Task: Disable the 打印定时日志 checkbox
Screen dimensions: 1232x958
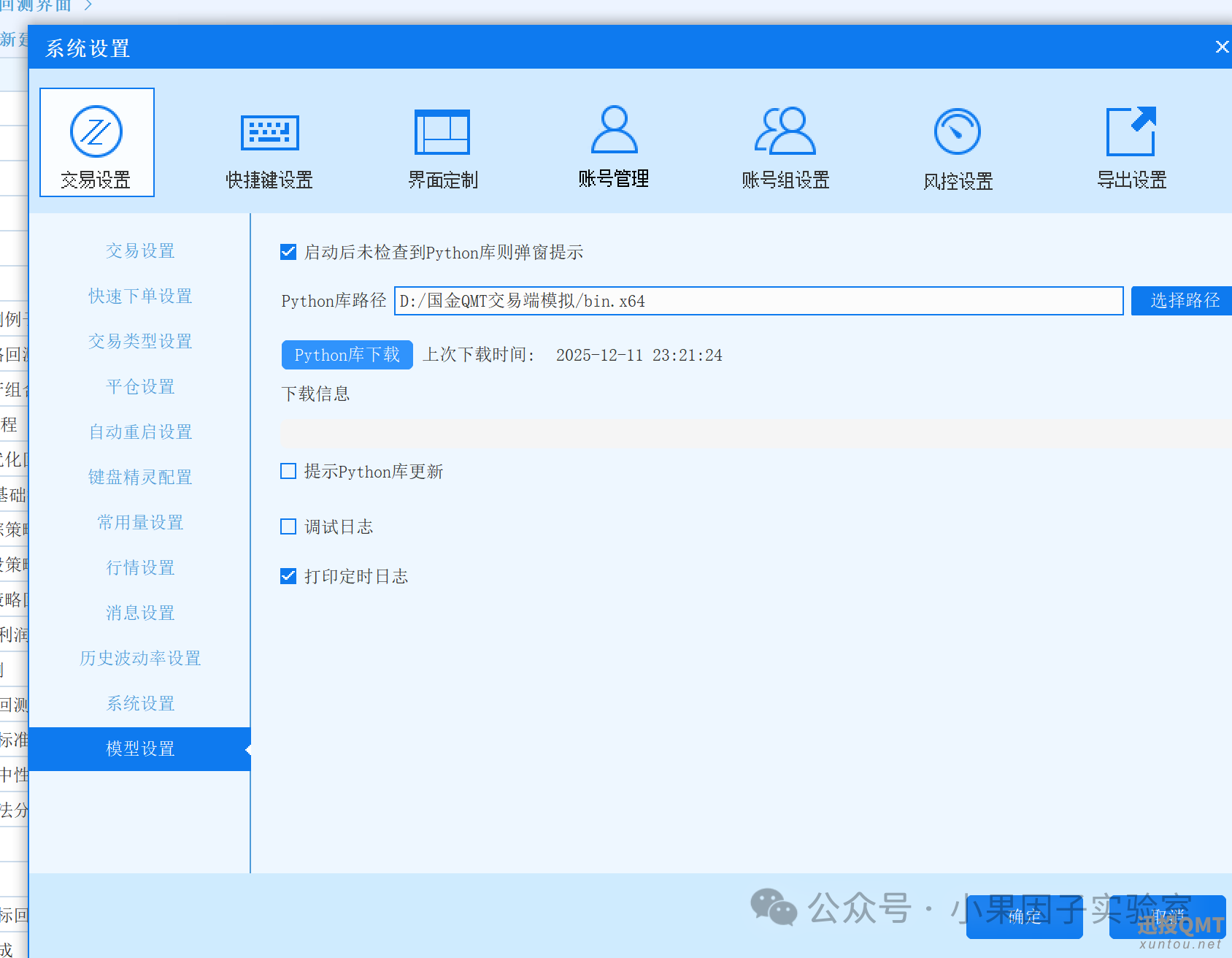Action: (288, 576)
